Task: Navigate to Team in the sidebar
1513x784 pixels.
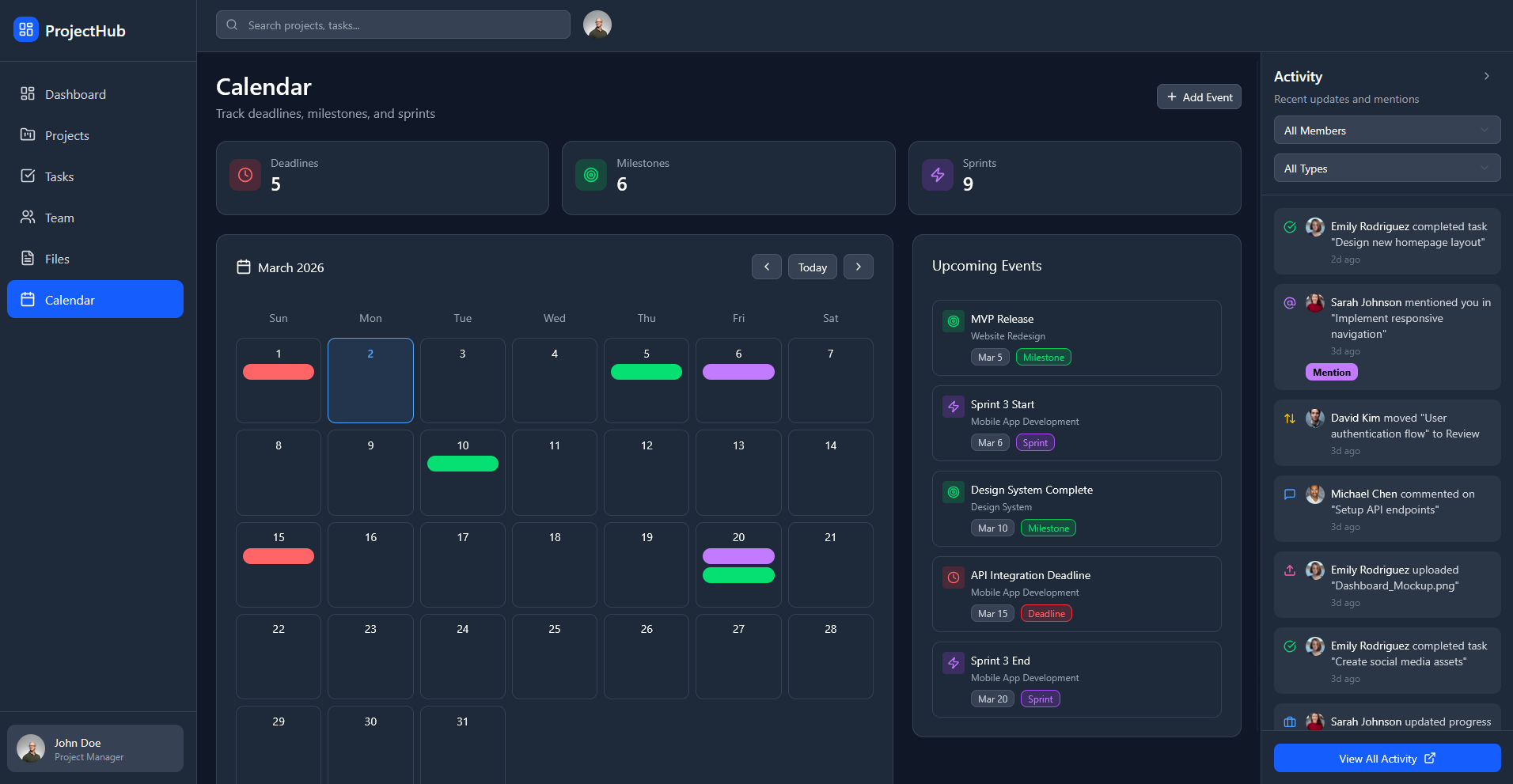Action: 59,218
